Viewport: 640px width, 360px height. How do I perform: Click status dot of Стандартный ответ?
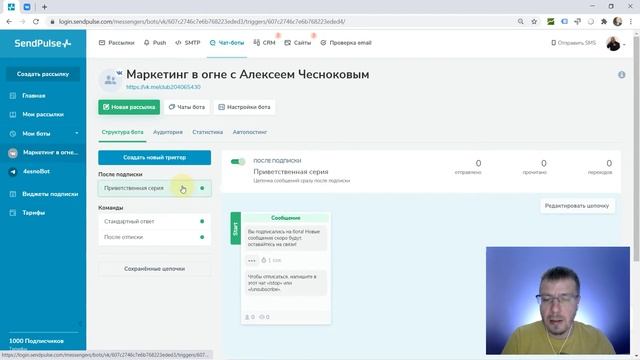pos(202,221)
